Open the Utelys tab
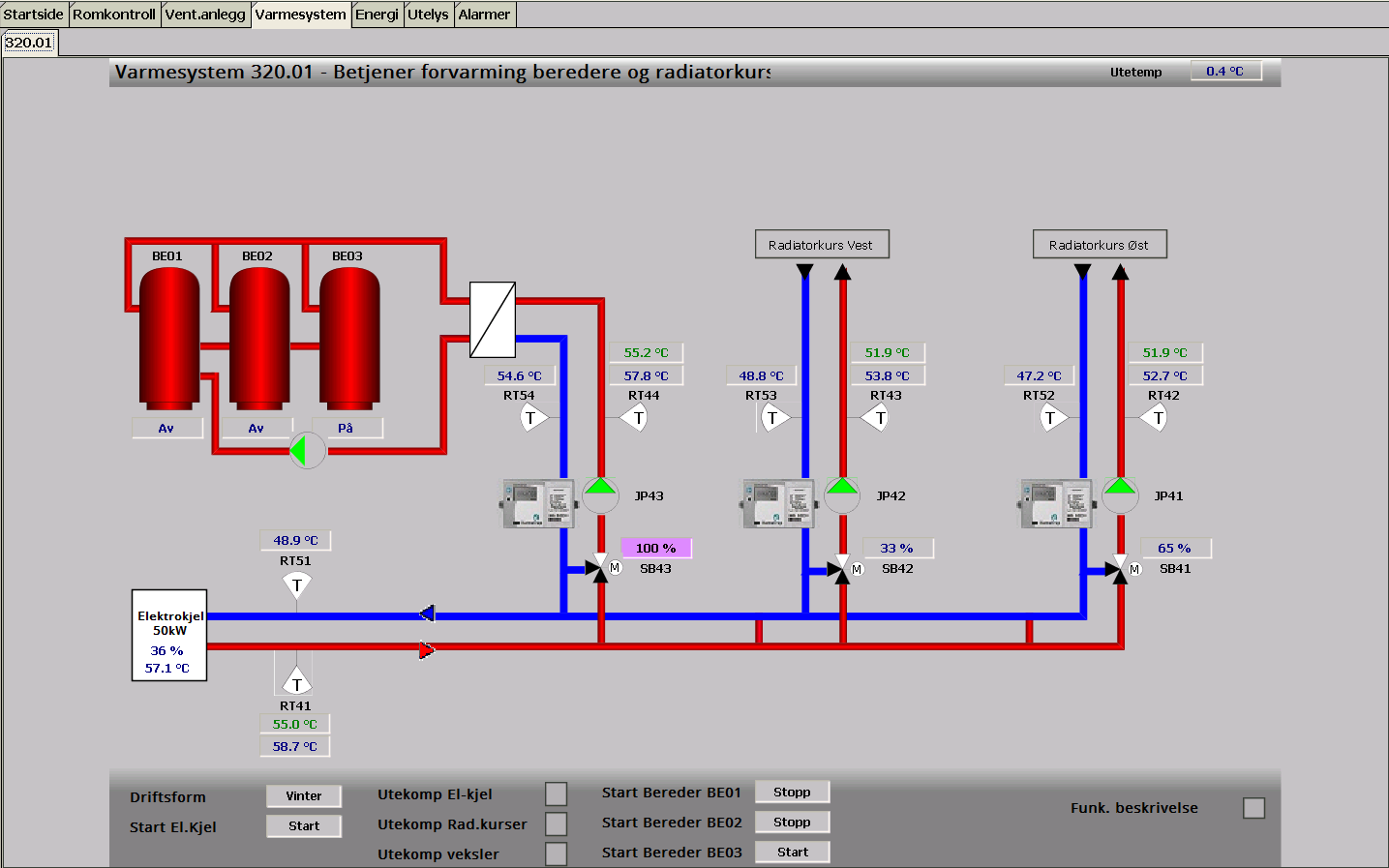 point(428,15)
